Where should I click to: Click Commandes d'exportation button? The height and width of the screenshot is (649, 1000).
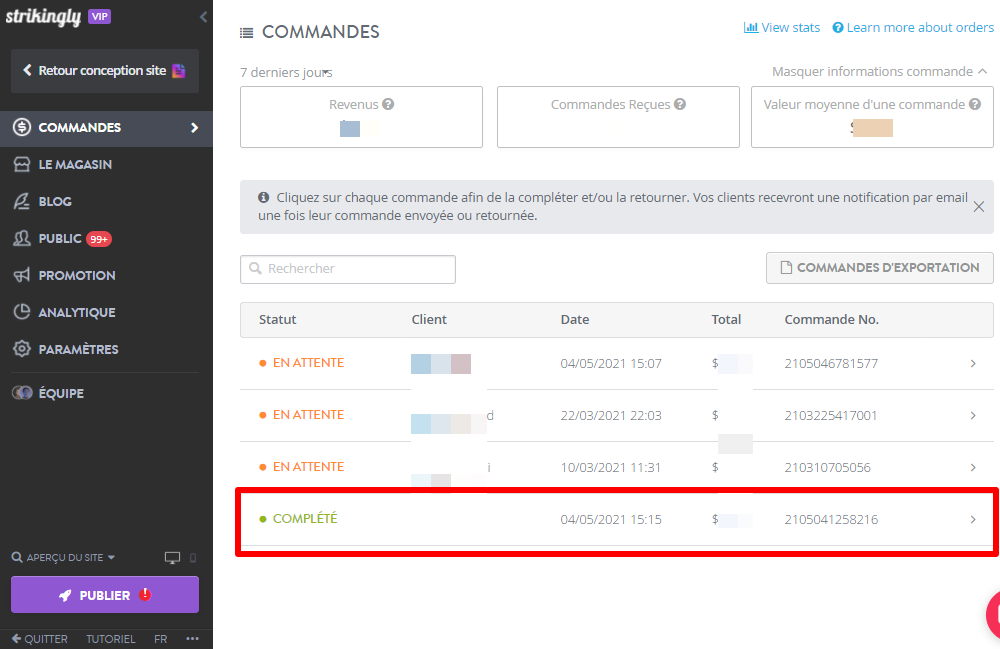point(879,268)
